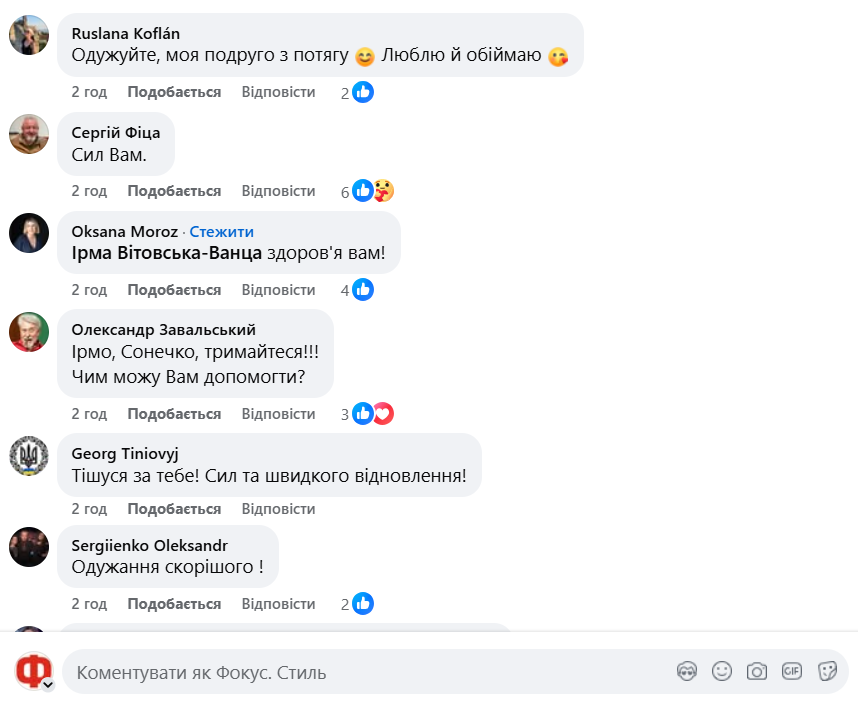Reply to Ruslana Koflán's comment via Відповісти
The height and width of the screenshot is (707, 858).
[278, 92]
